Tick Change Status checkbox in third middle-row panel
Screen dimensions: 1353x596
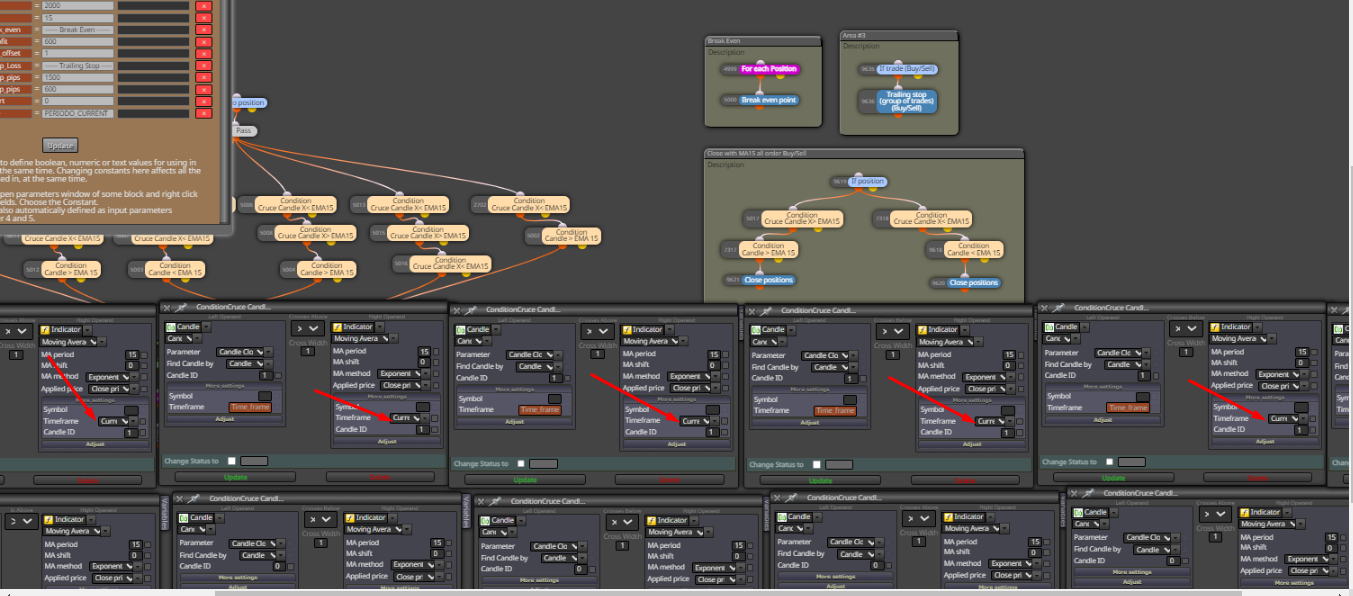point(817,464)
